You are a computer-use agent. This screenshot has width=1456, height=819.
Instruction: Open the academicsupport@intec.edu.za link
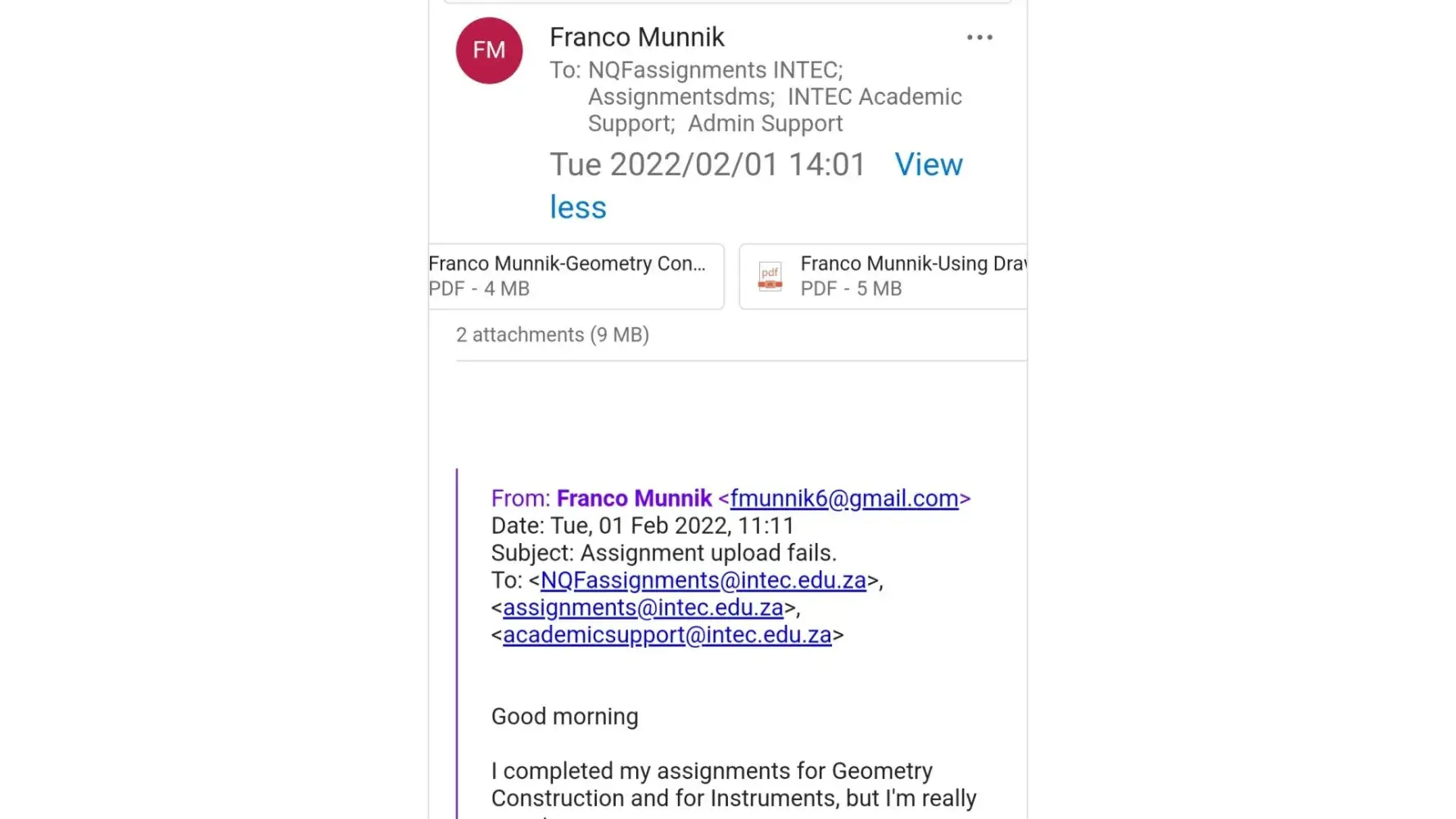pyautogui.click(x=667, y=635)
